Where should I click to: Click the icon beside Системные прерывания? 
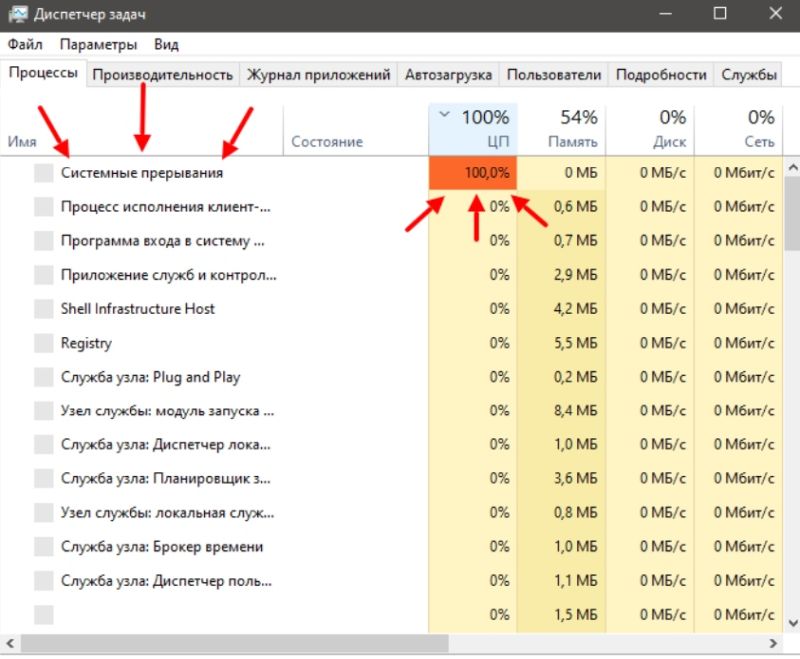coord(44,173)
